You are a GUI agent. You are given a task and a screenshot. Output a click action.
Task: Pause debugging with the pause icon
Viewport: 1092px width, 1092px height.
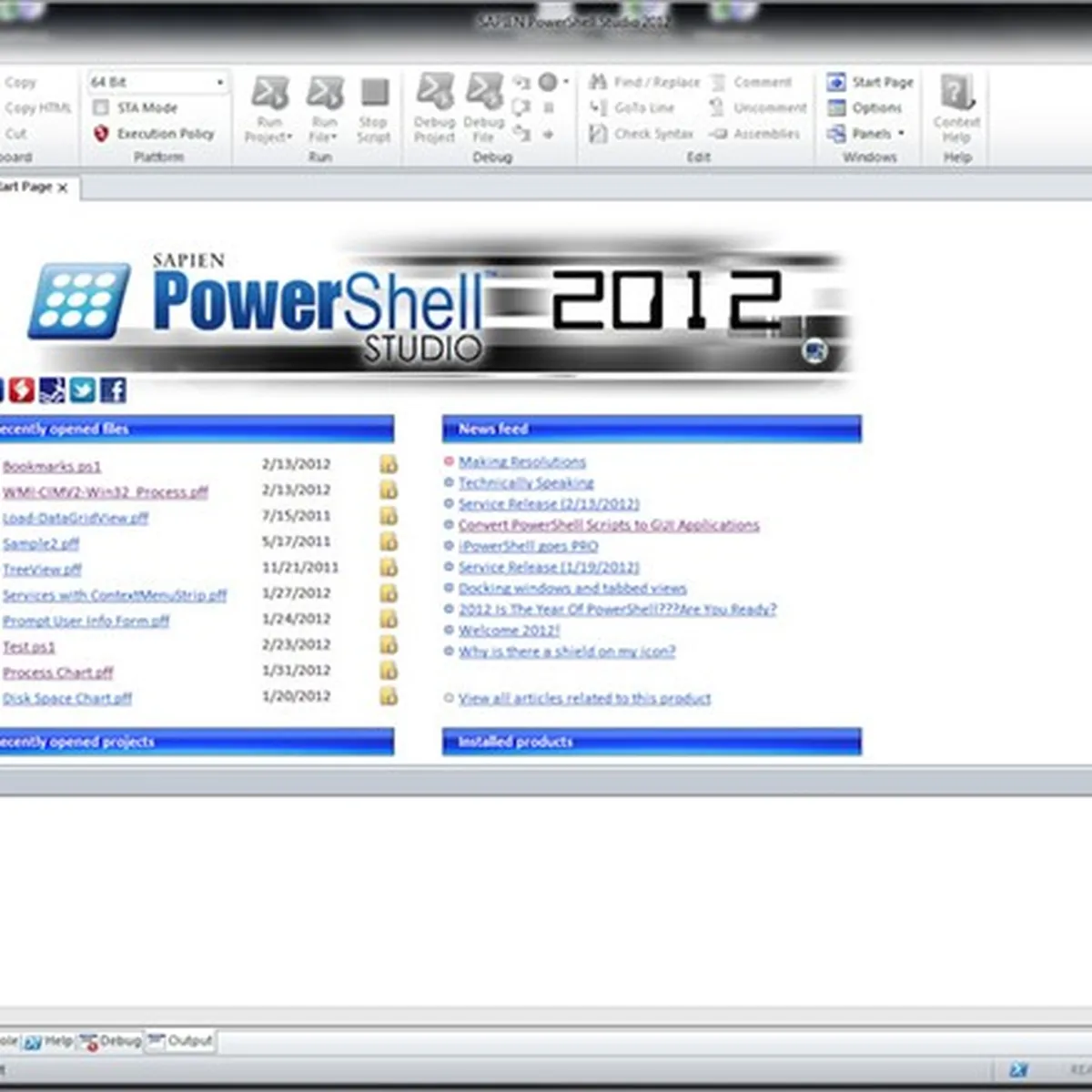pyautogui.click(x=549, y=107)
